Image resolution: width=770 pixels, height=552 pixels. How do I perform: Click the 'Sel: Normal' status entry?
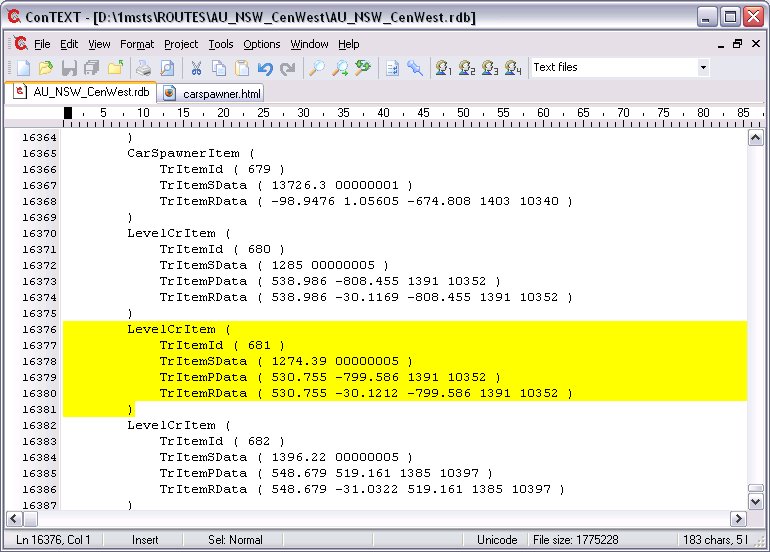coord(235,540)
